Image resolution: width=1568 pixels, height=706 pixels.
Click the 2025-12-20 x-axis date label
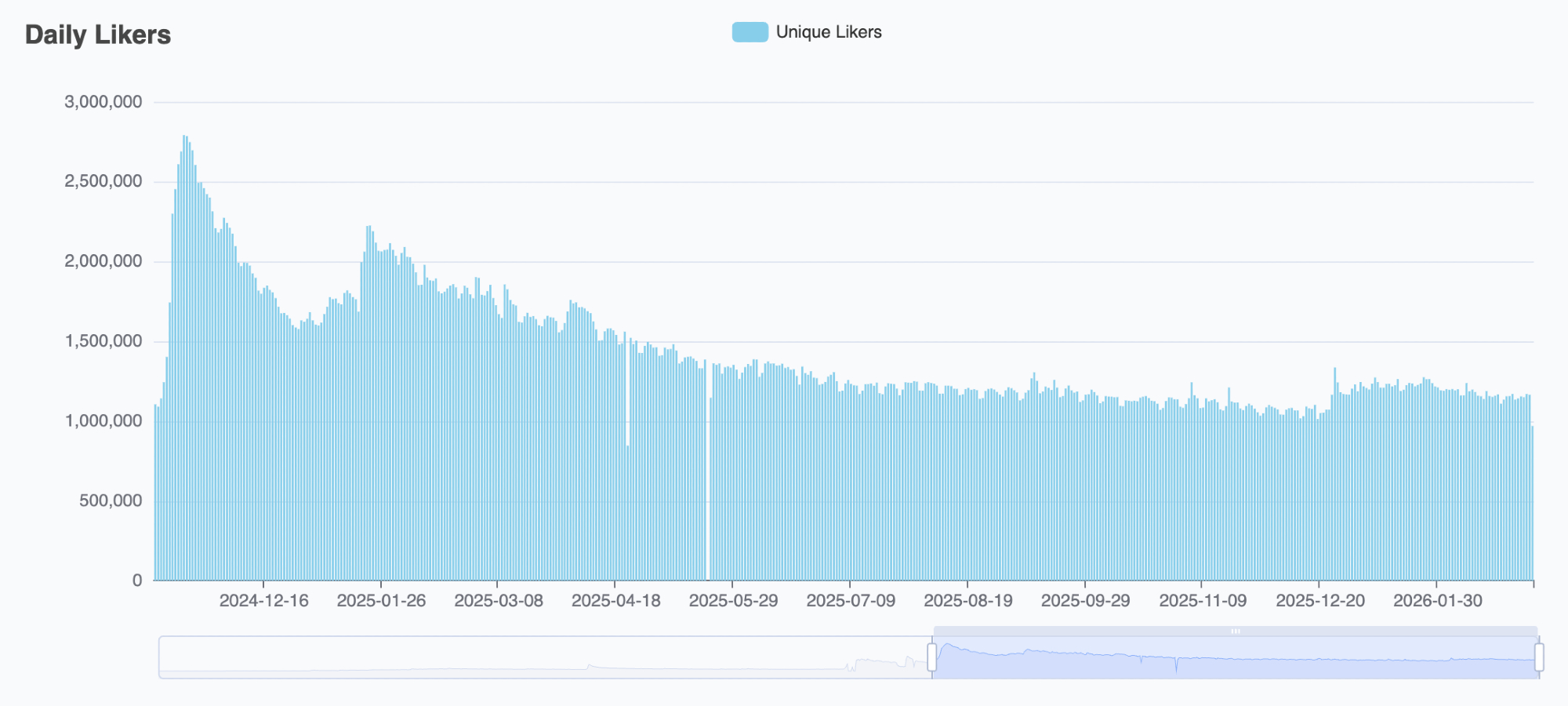(1320, 601)
